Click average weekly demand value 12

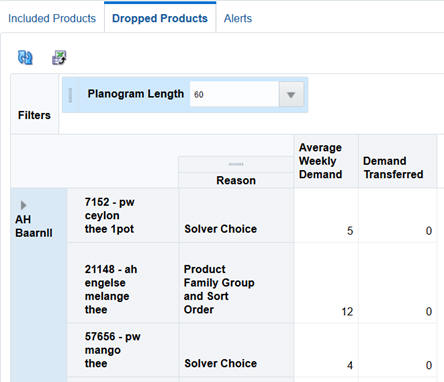[347, 312]
